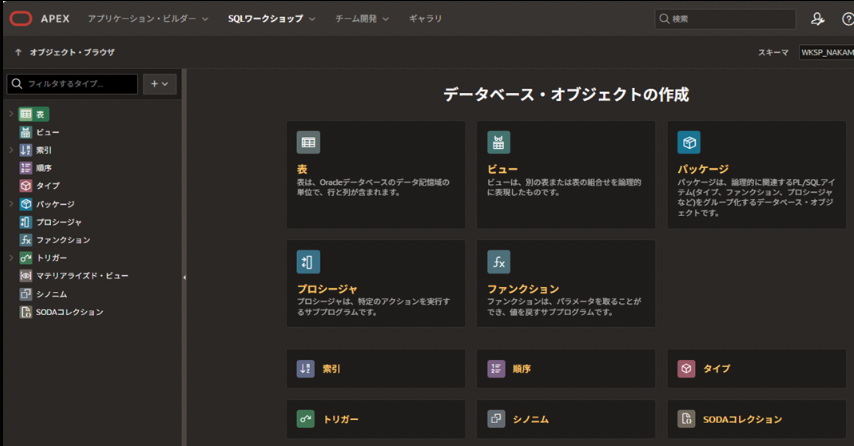Open the user administration icon
This screenshot has width=854, height=446.
(x=818, y=19)
